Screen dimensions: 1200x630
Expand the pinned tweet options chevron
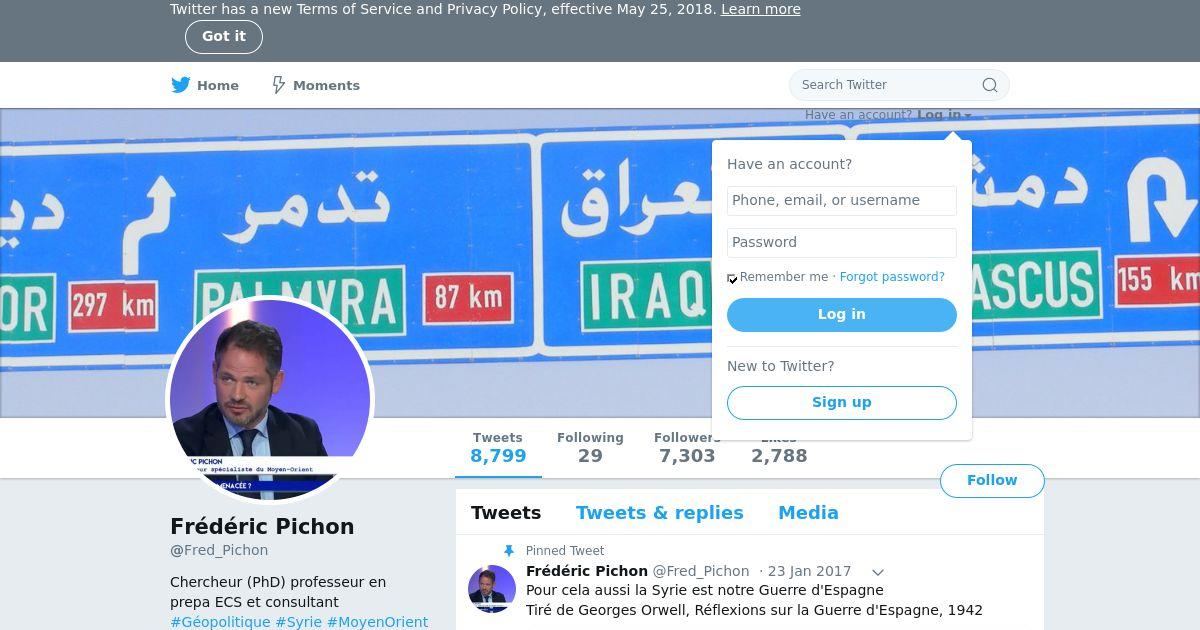[x=878, y=573]
